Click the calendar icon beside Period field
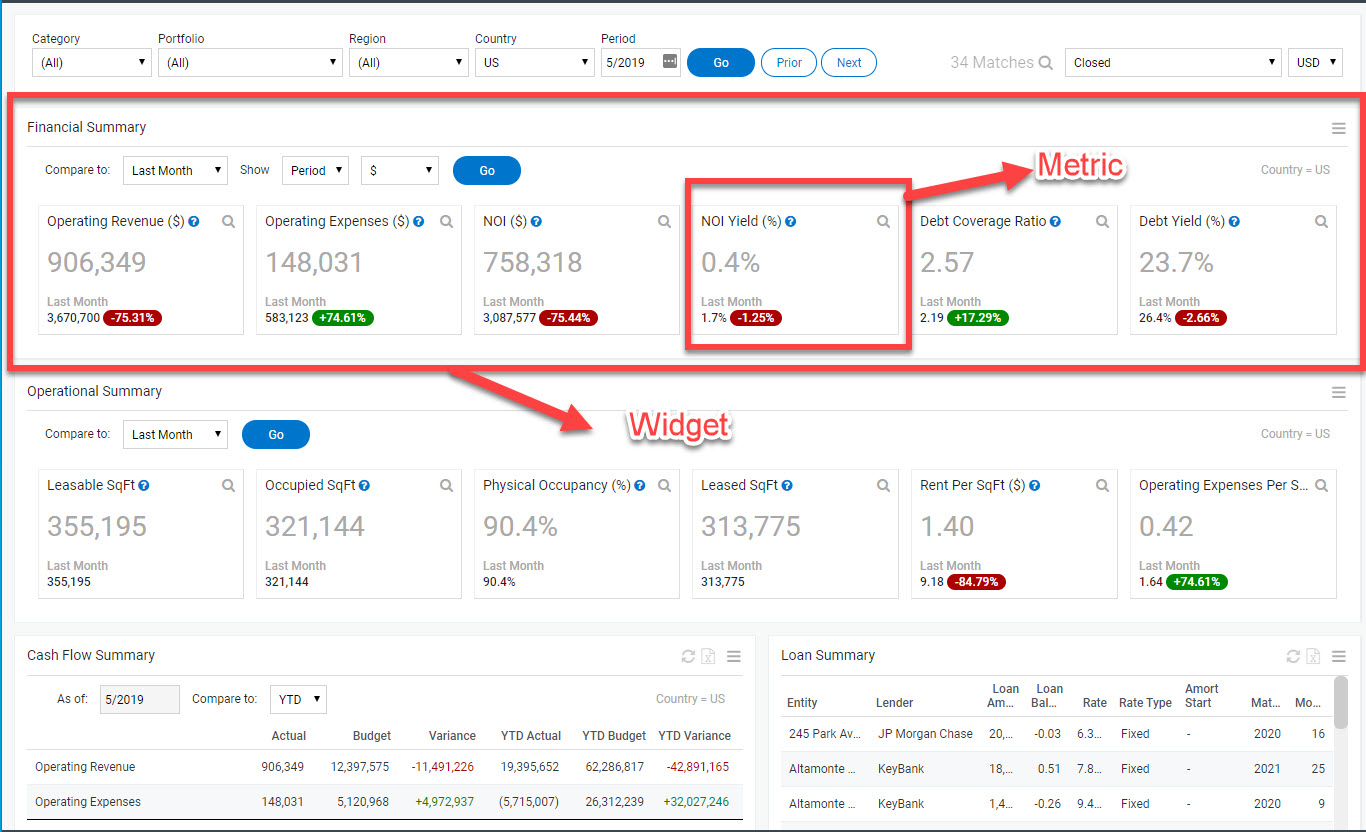Screen dimensions: 1366x832 (670, 62)
